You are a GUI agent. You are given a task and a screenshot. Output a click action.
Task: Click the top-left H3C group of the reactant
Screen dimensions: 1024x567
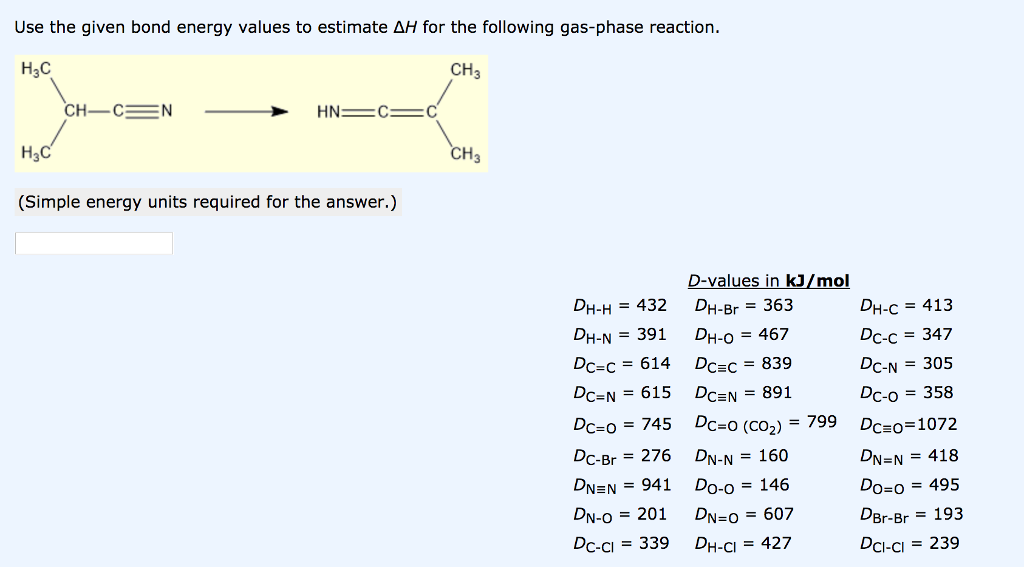[36, 69]
